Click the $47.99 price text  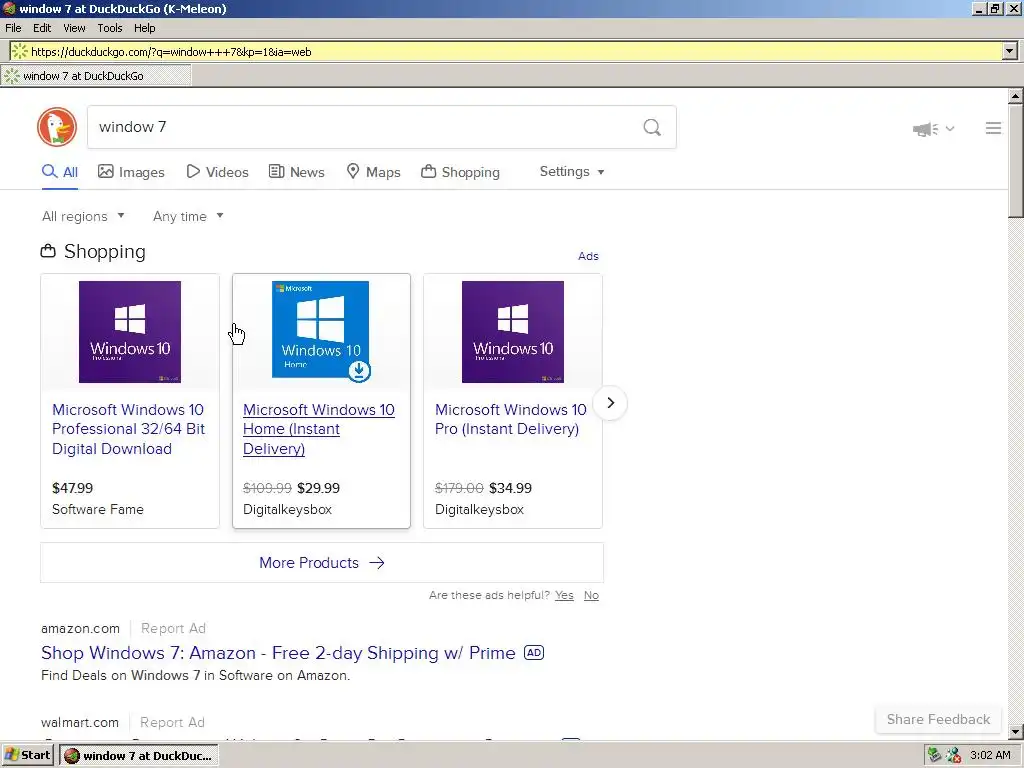tap(72, 488)
